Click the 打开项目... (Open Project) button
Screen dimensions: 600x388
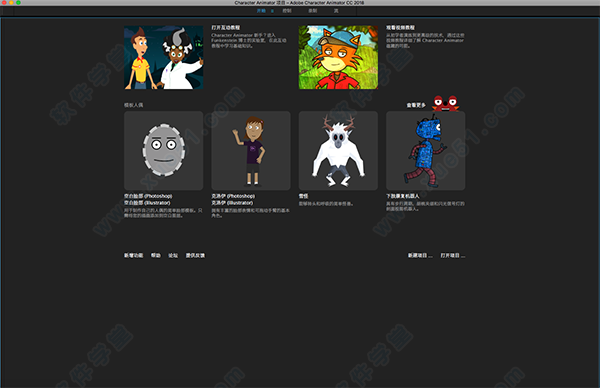pyautogui.click(x=453, y=255)
